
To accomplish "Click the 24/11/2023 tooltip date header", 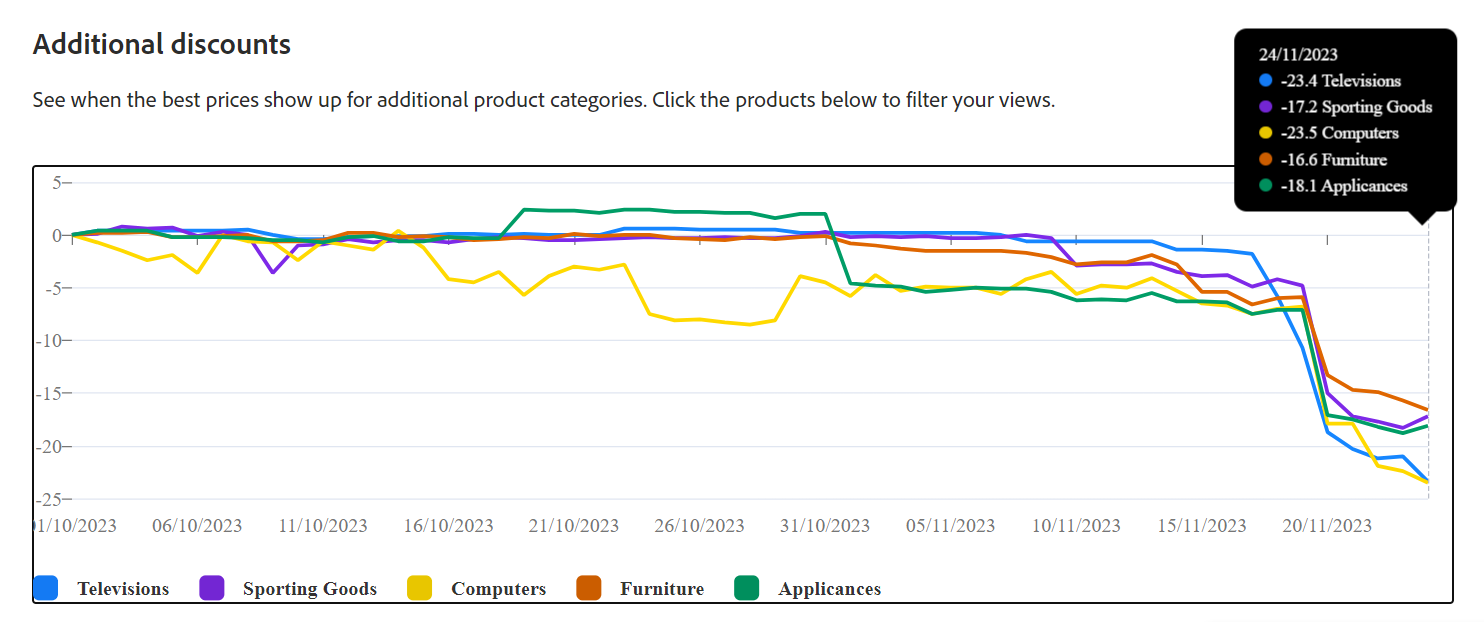I will point(1298,55).
